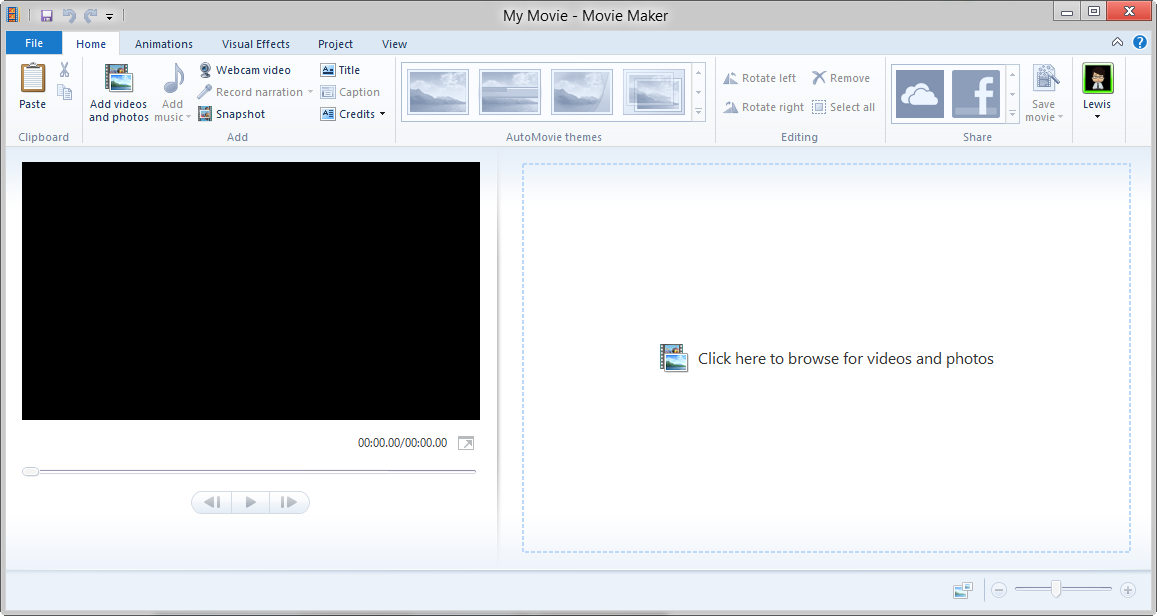Open the File menu button
This screenshot has height=616, width=1157.
34,43
